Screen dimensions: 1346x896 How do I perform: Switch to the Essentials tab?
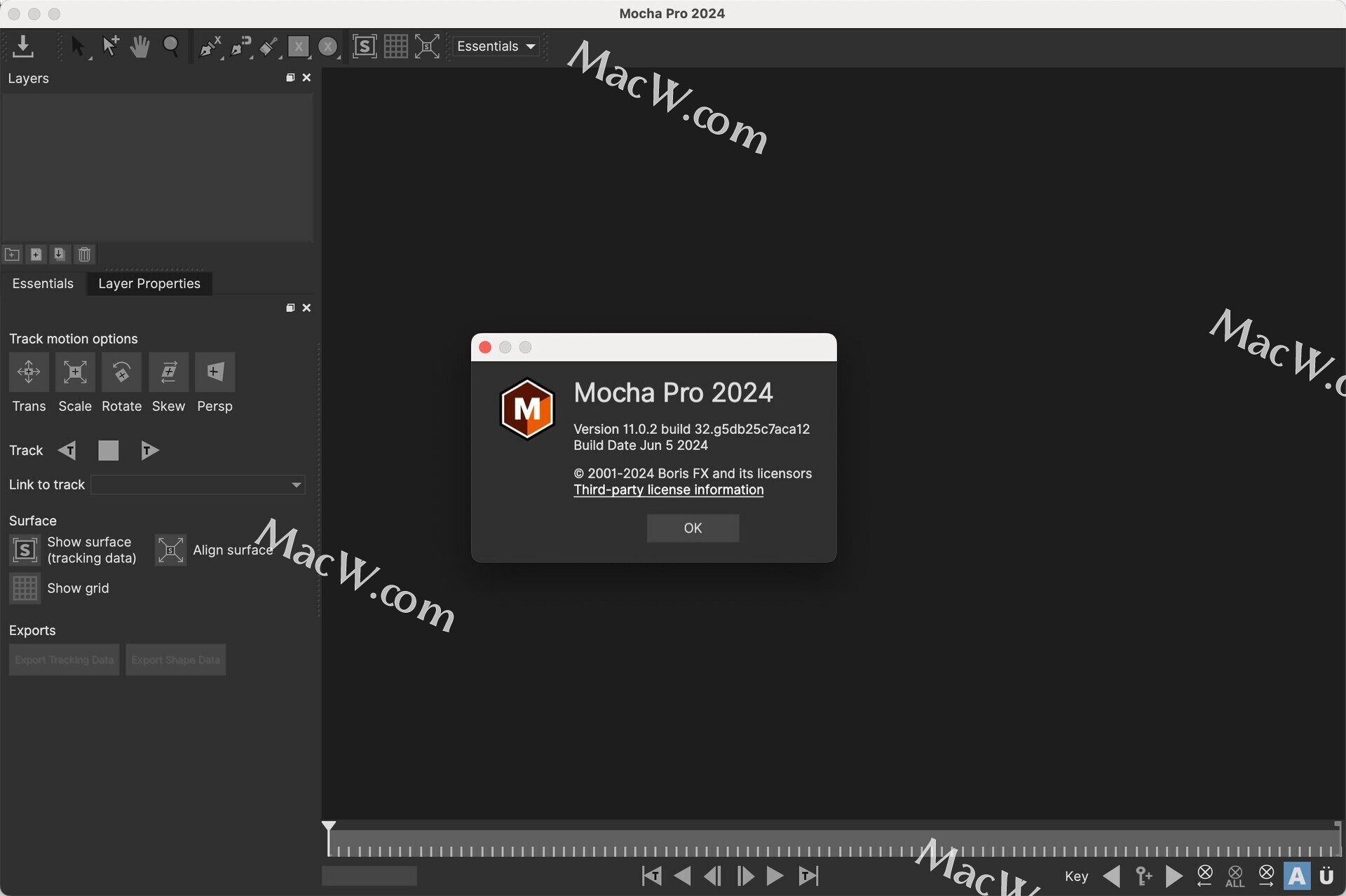point(43,283)
